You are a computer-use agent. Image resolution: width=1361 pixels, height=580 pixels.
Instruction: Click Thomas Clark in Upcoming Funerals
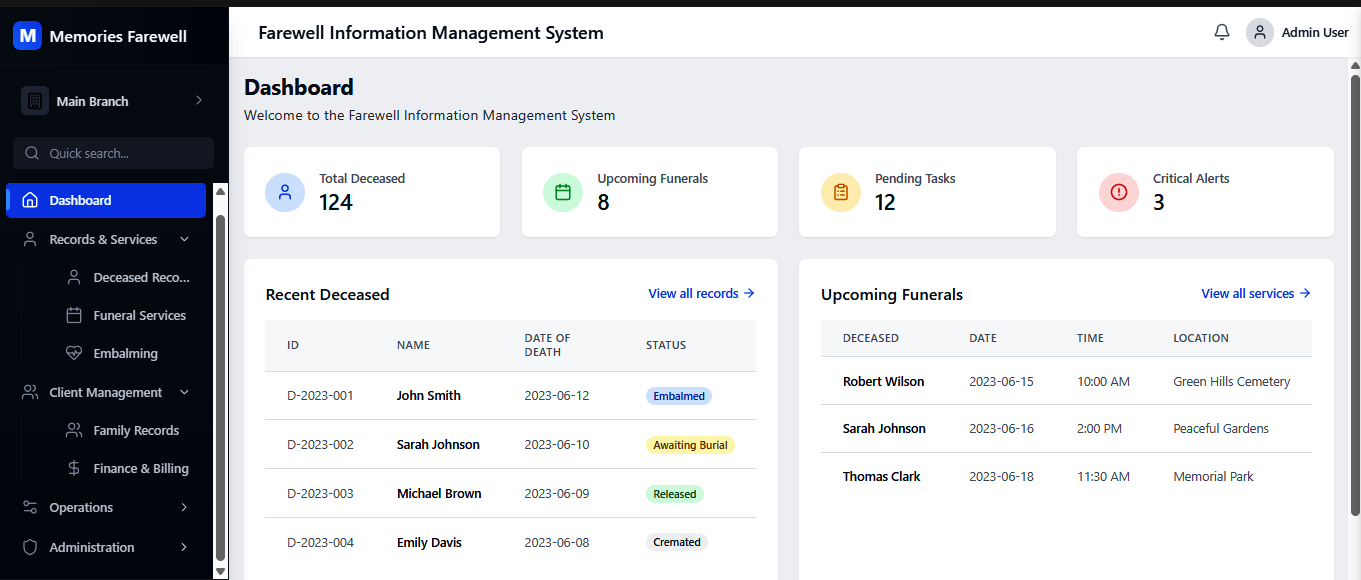pos(882,476)
